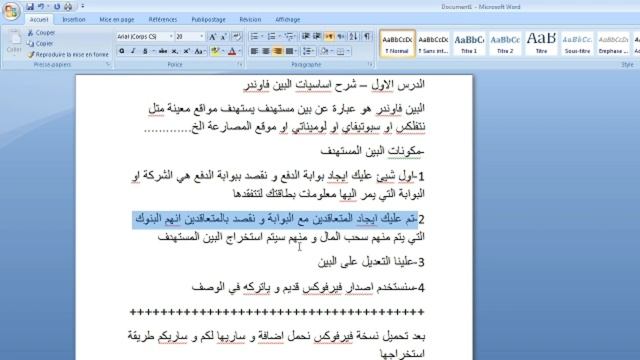Viewport: 640px width, 360px height.
Task: Open the Affichage tab
Action: (288, 20)
